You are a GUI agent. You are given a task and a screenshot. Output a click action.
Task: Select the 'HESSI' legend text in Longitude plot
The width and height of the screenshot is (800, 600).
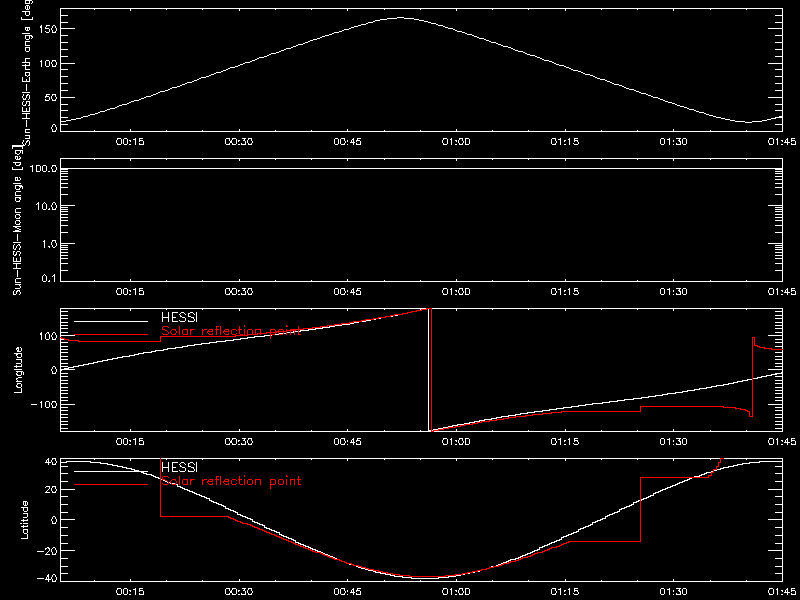pos(179,319)
